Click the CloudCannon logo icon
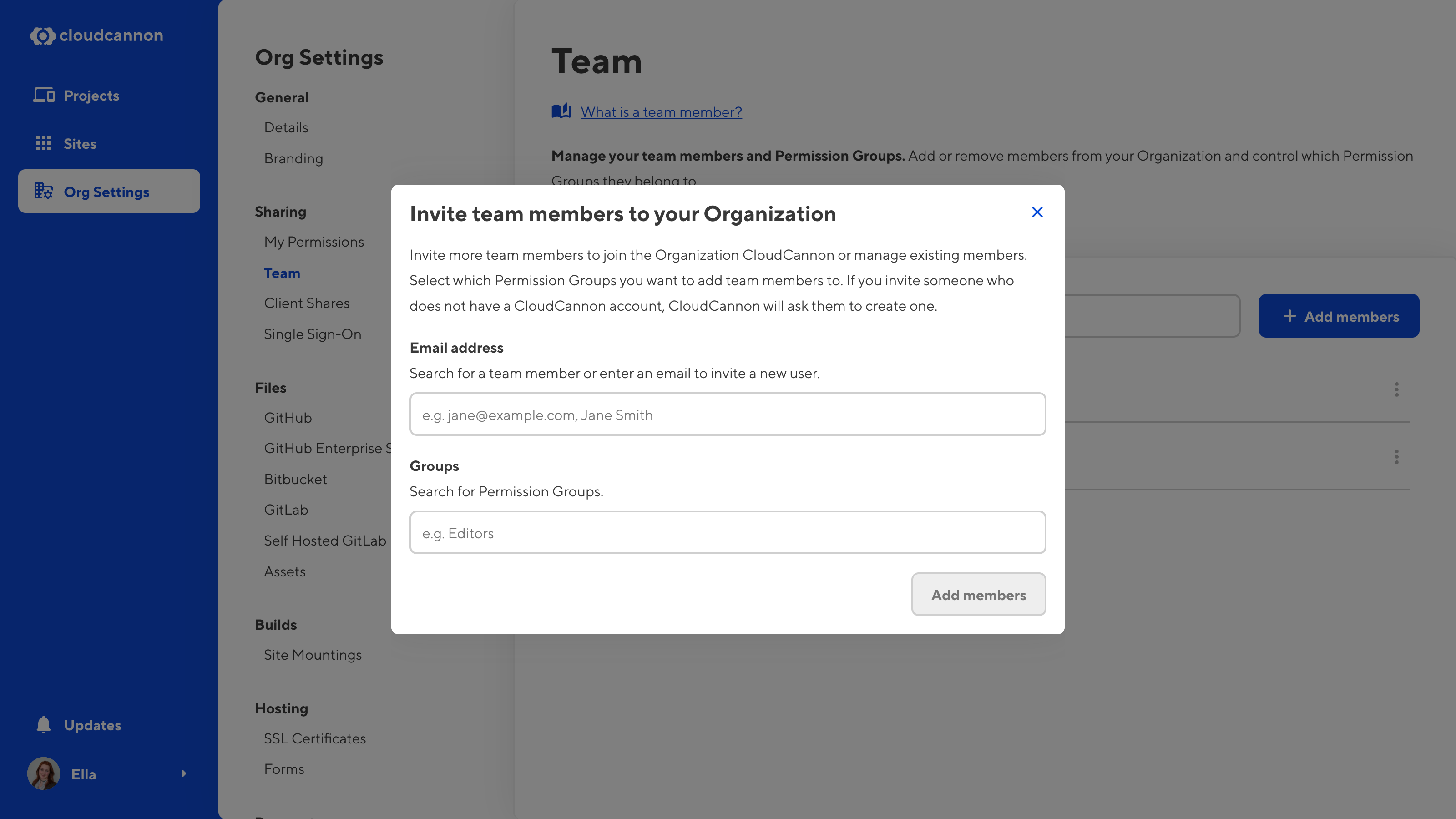The height and width of the screenshot is (819, 1456). 41,35
